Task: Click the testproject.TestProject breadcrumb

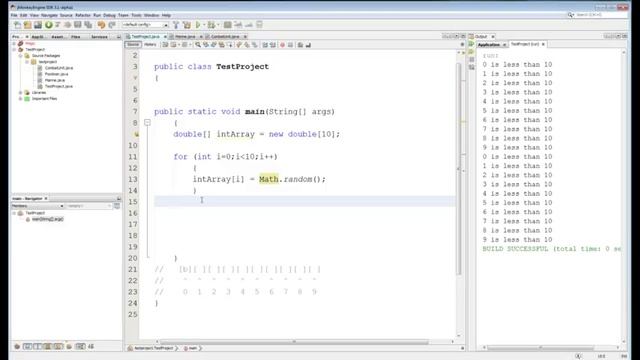Action: 153,348
